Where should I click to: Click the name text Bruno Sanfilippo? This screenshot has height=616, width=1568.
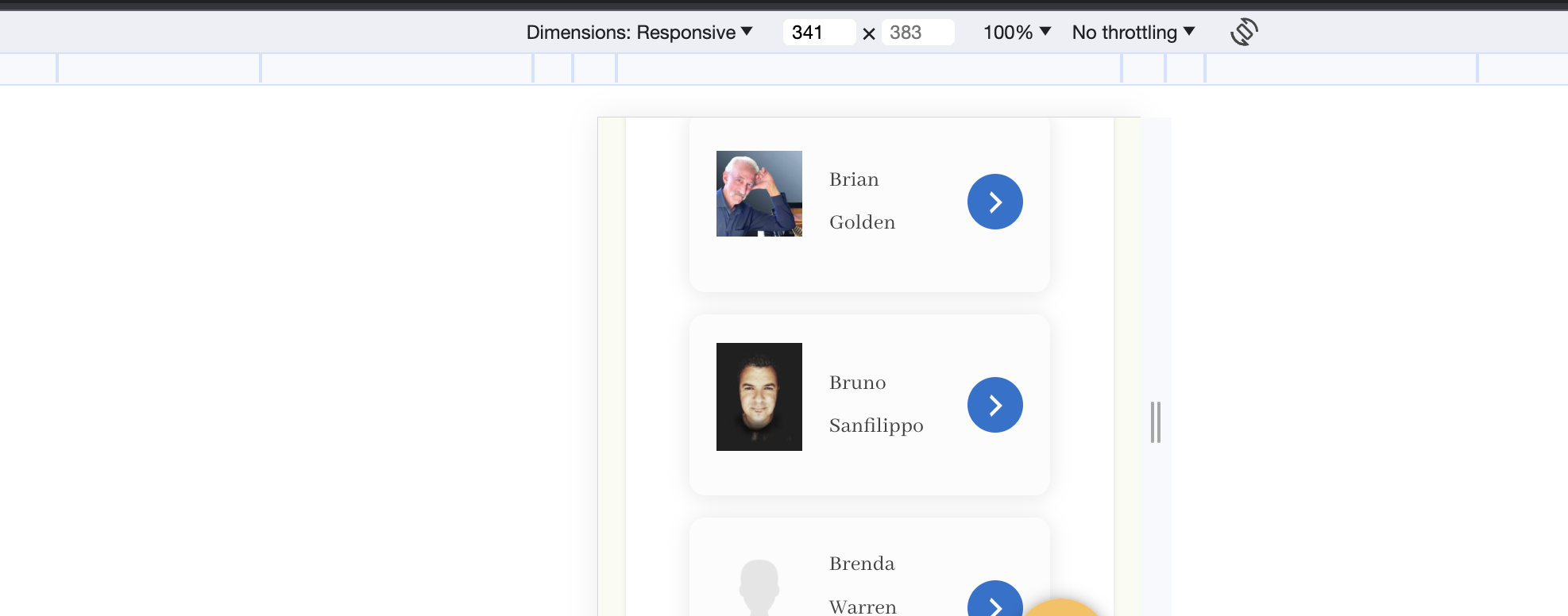(876, 404)
